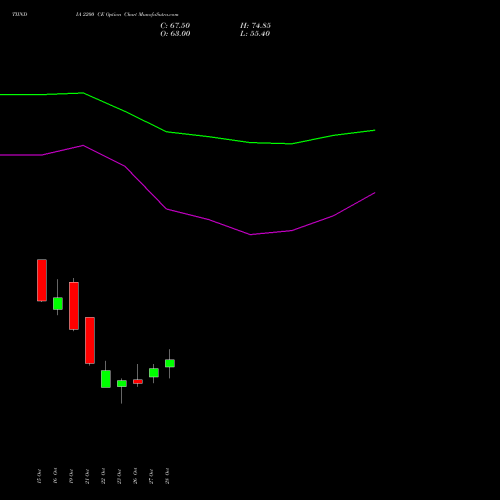The image size is (500, 500).
Task: Select the 15 Oct date label
Action: pos(39,476)
